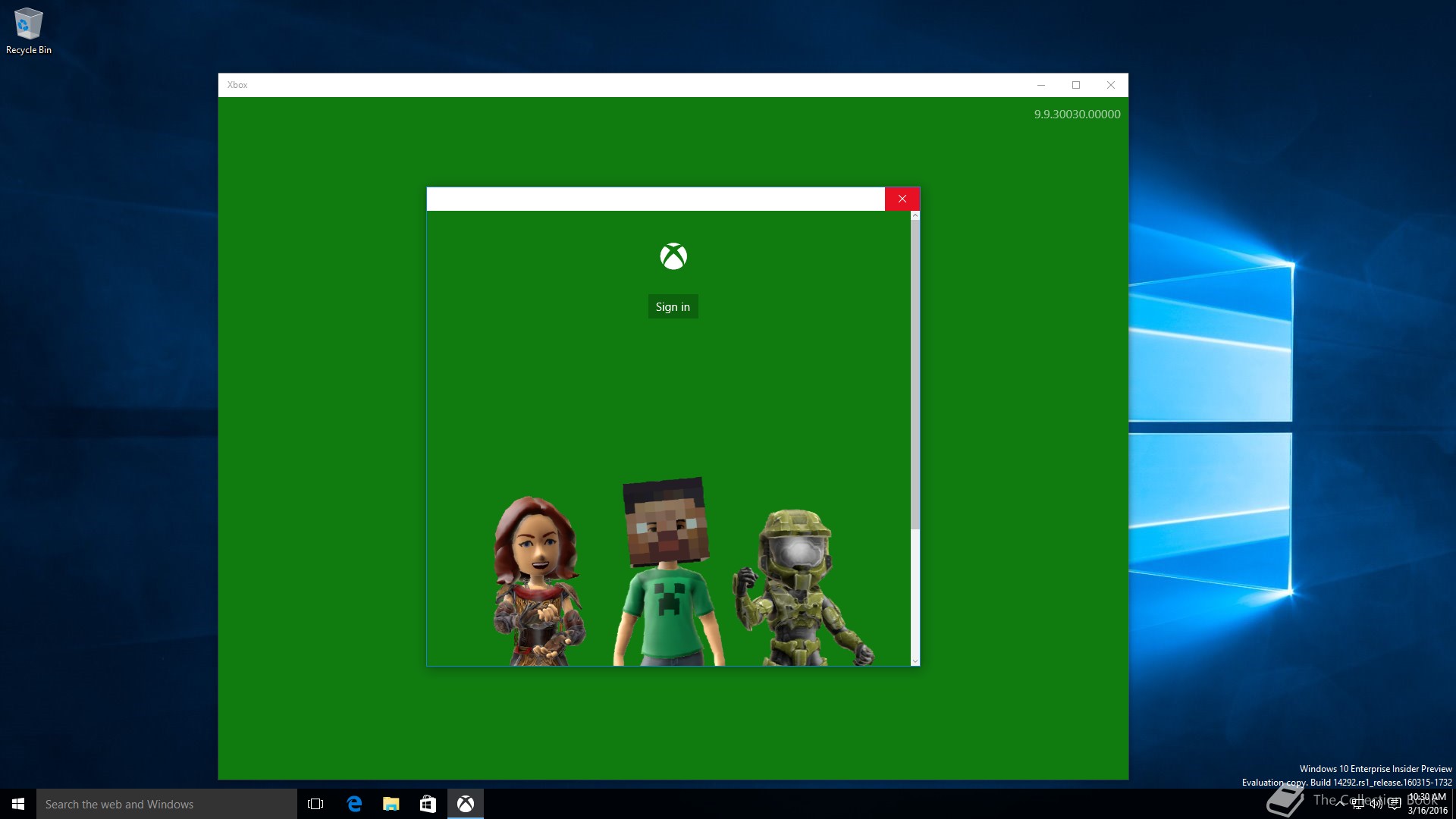
Task: Select the Master Chief armored avatar
Action: point(802,587)
